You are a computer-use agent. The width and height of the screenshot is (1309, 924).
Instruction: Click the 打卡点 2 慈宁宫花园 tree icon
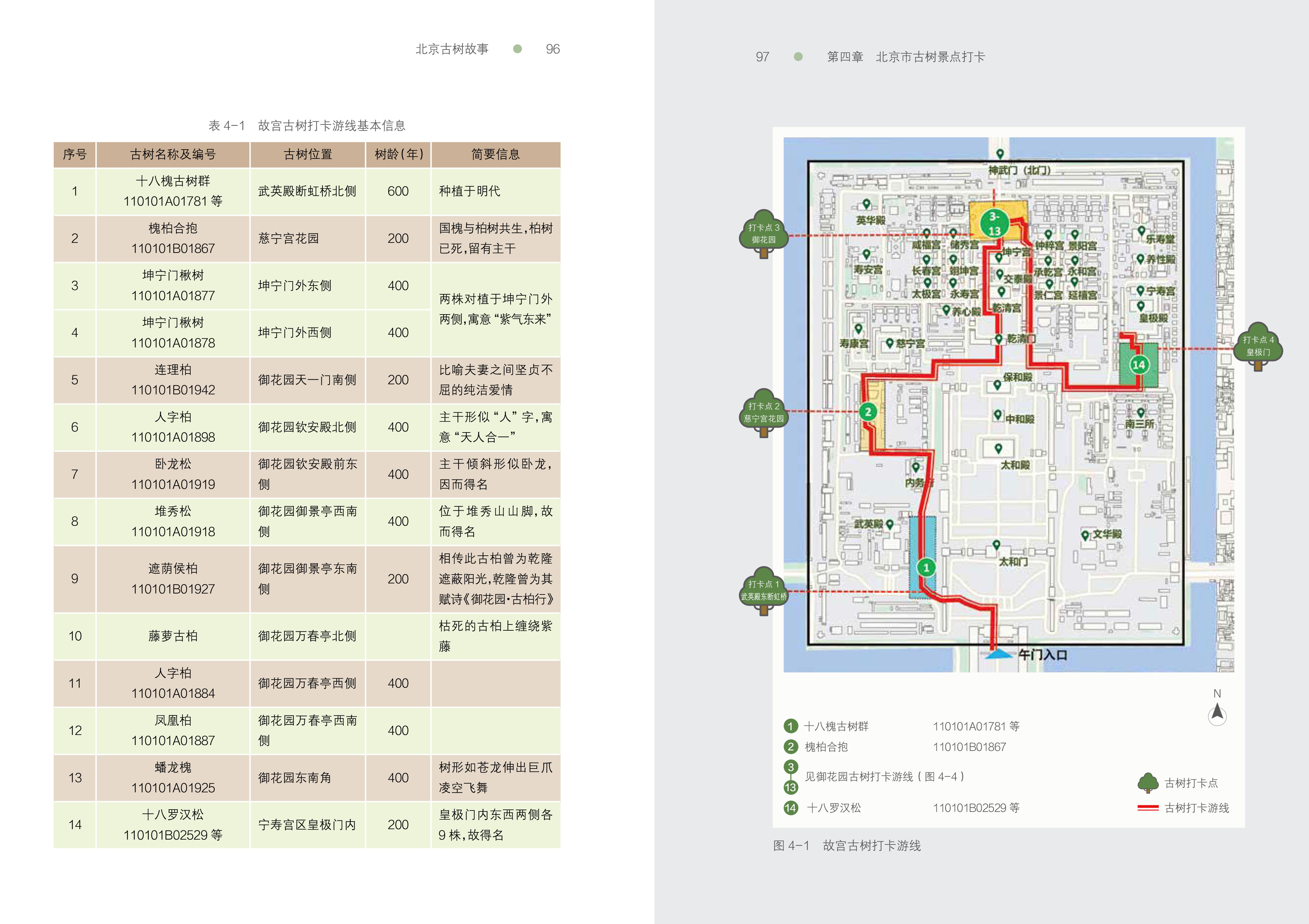[763, 412]
